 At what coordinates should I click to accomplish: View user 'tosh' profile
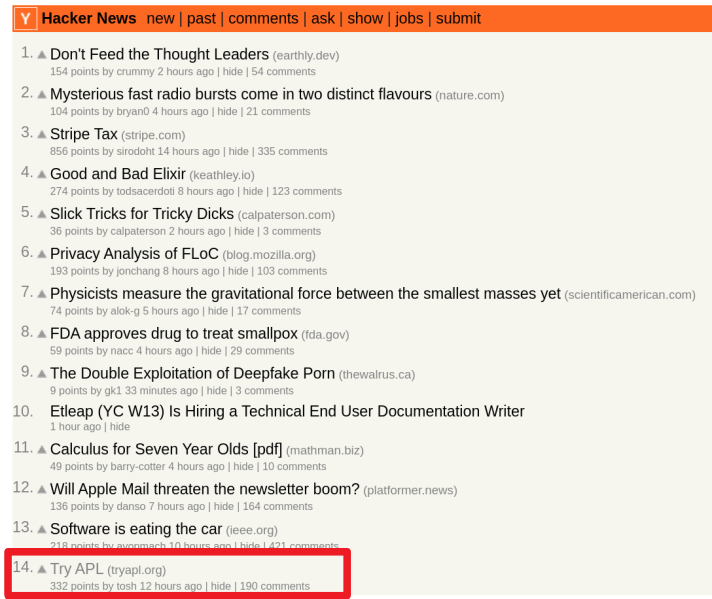(x=126, y=586)
